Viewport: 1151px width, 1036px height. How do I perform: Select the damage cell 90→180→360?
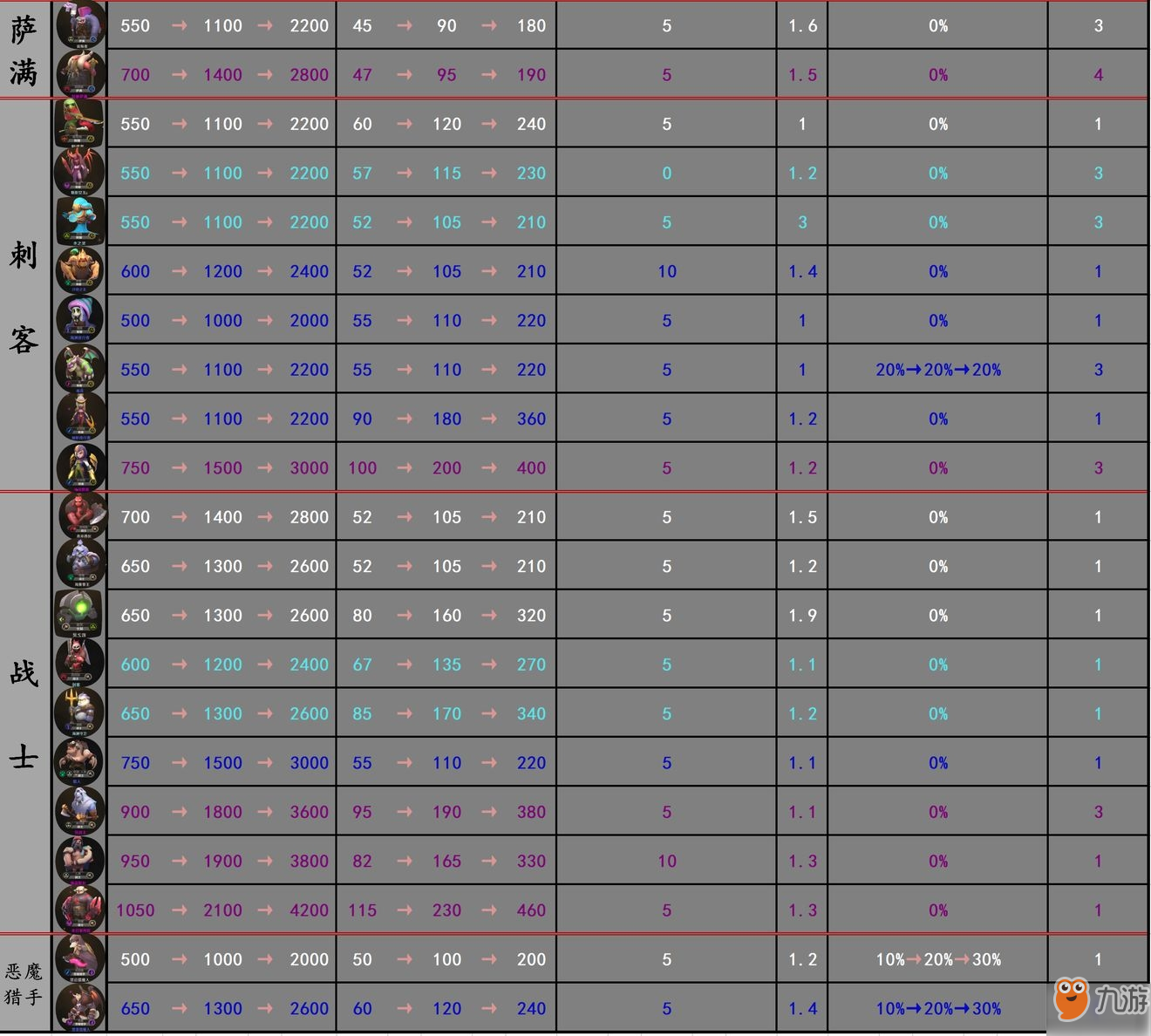448,419
